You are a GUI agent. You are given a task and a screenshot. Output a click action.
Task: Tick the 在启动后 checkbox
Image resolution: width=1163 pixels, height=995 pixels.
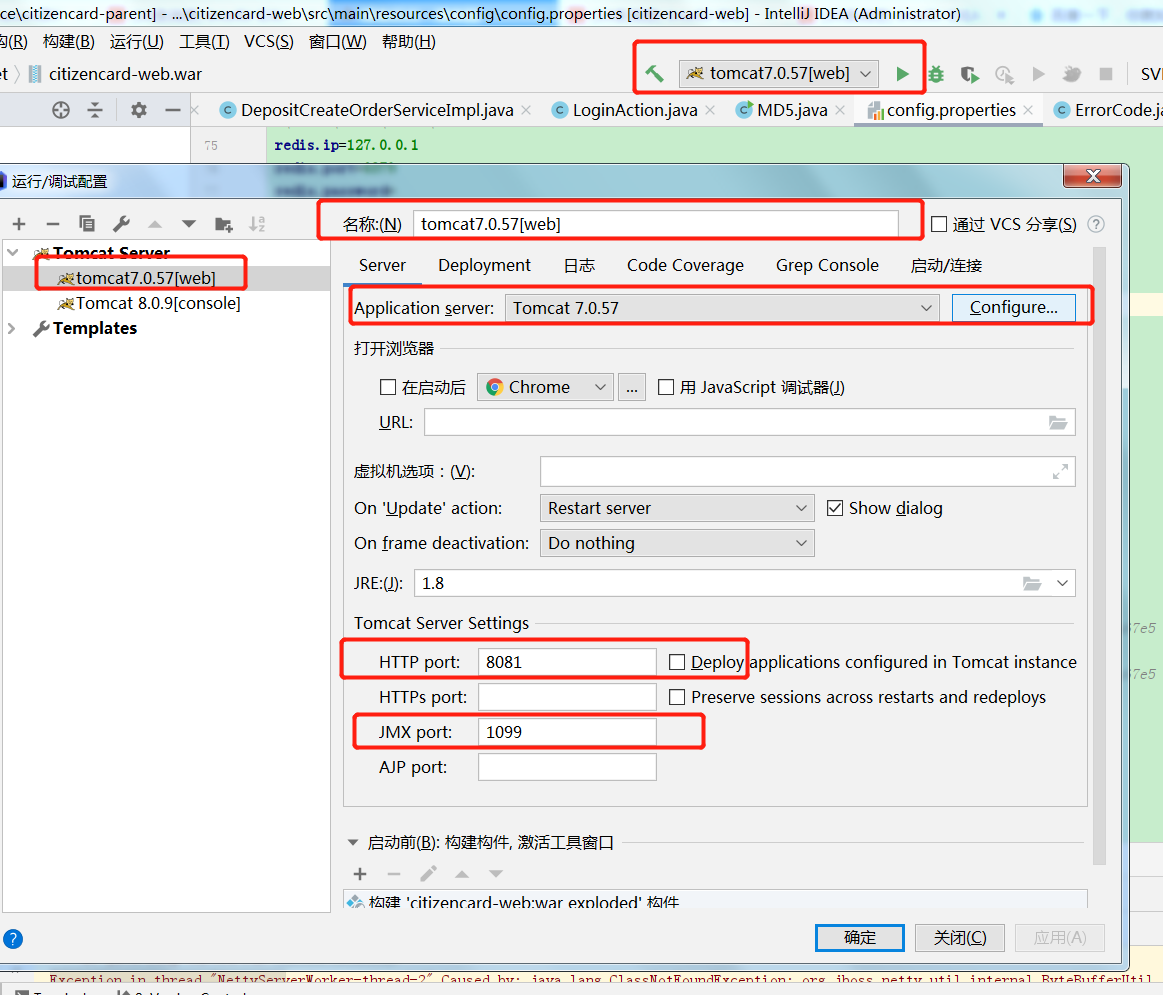[x=387, y=387]
